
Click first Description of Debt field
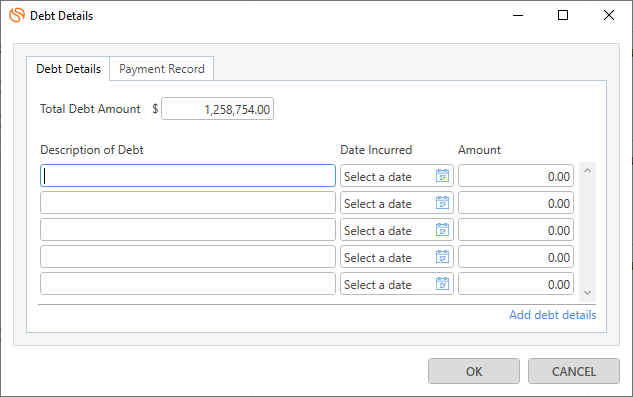click(x=188, y=176)
